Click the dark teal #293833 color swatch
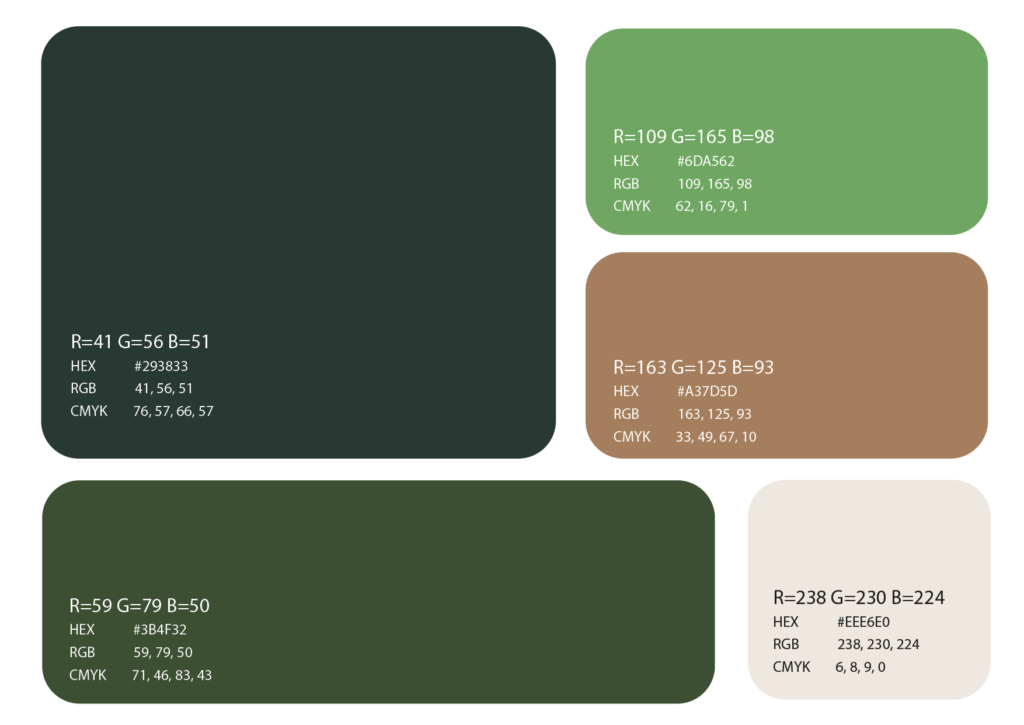Image resolution: width=1024 pixels, height=725 pixels. 298,242
